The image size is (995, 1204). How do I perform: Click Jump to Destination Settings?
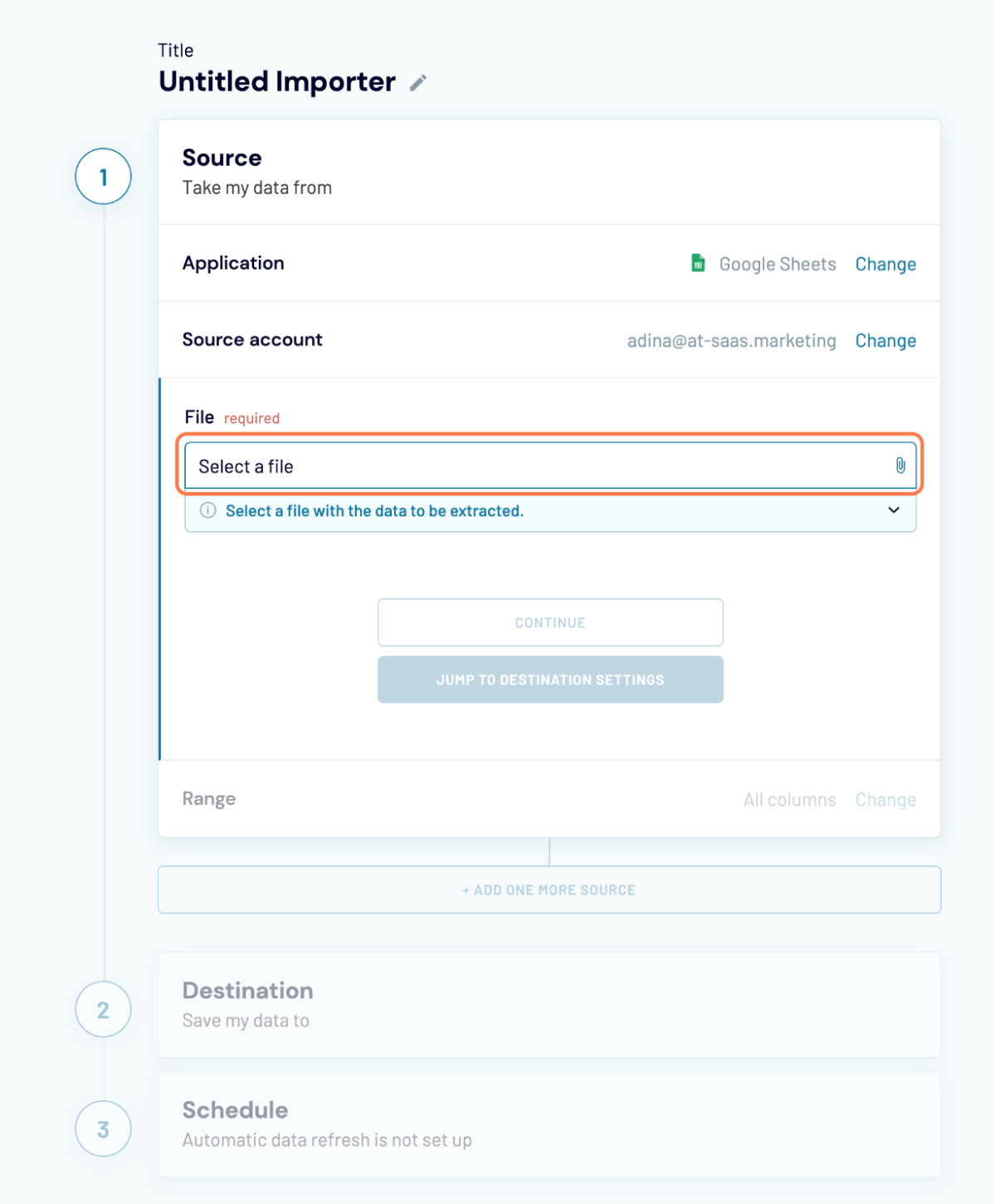coord(549,679)
